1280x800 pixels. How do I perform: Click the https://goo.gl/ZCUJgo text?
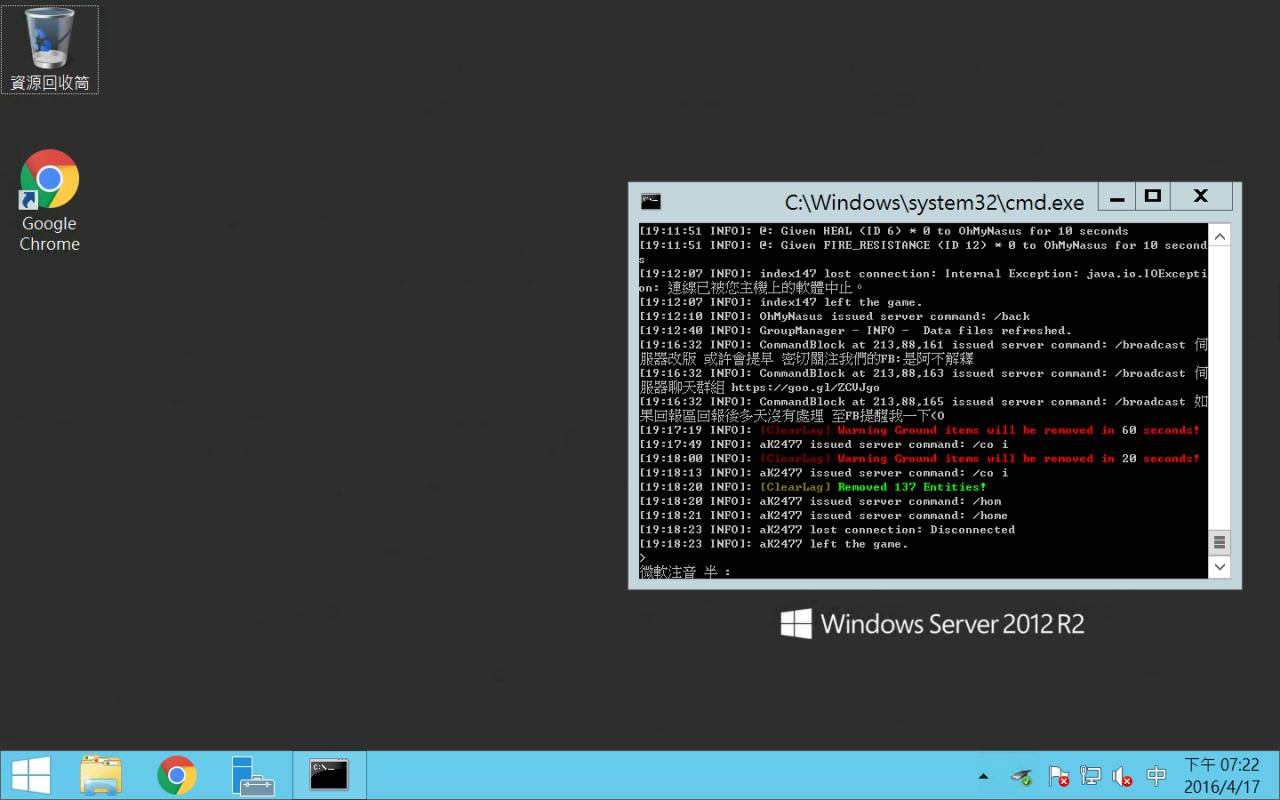point(805,387)
